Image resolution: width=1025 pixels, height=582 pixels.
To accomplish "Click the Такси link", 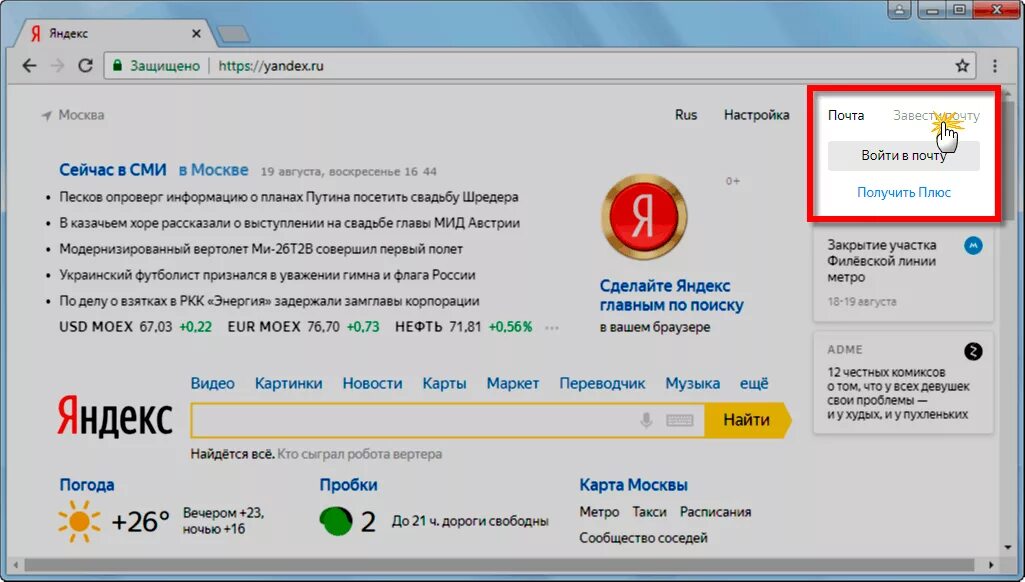I will (649, 511).
